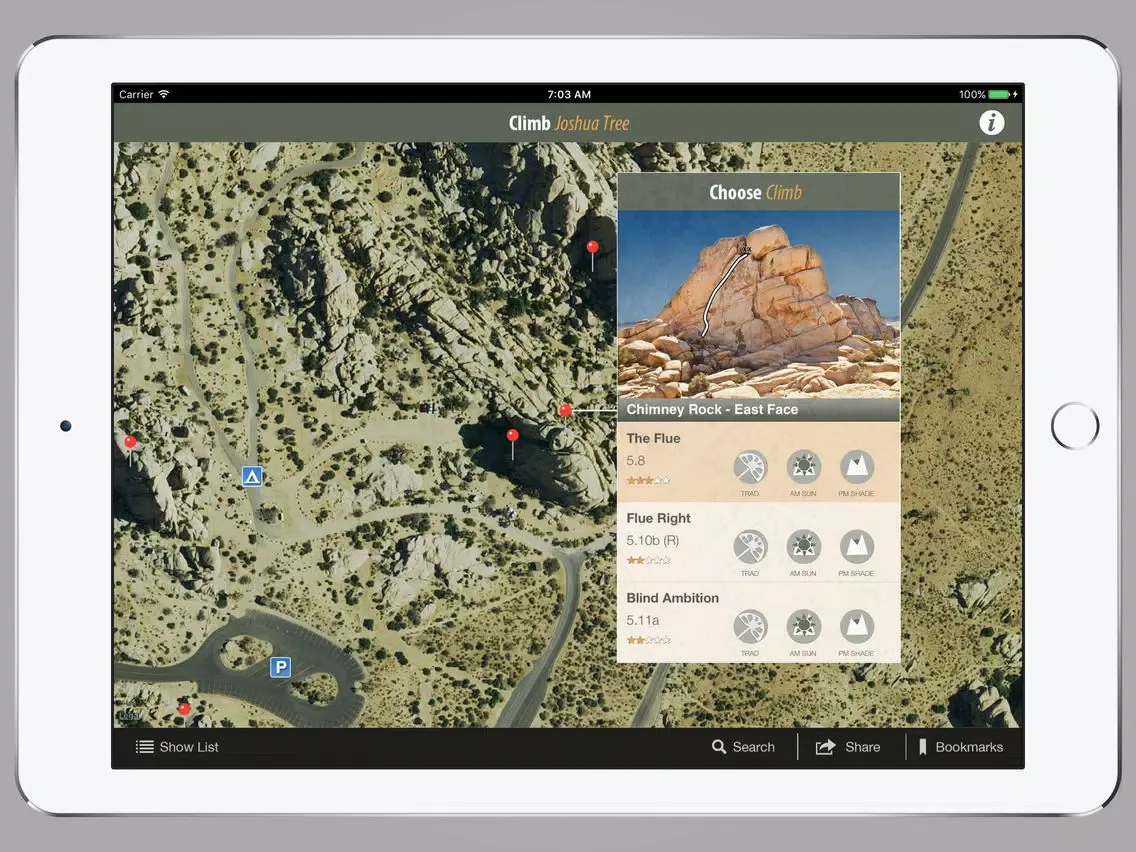Tap the campground marker on map

[251, 476]
